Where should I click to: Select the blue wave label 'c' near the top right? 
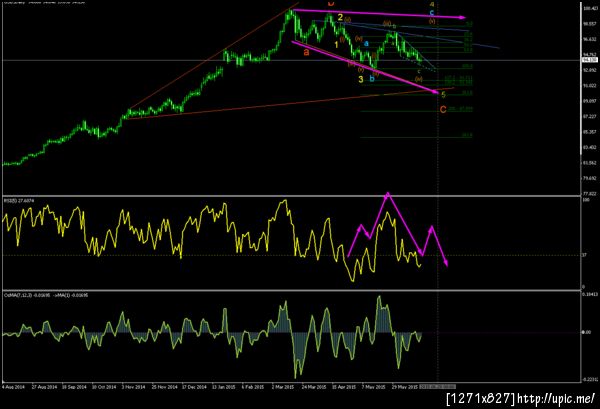tap(432, 13)
